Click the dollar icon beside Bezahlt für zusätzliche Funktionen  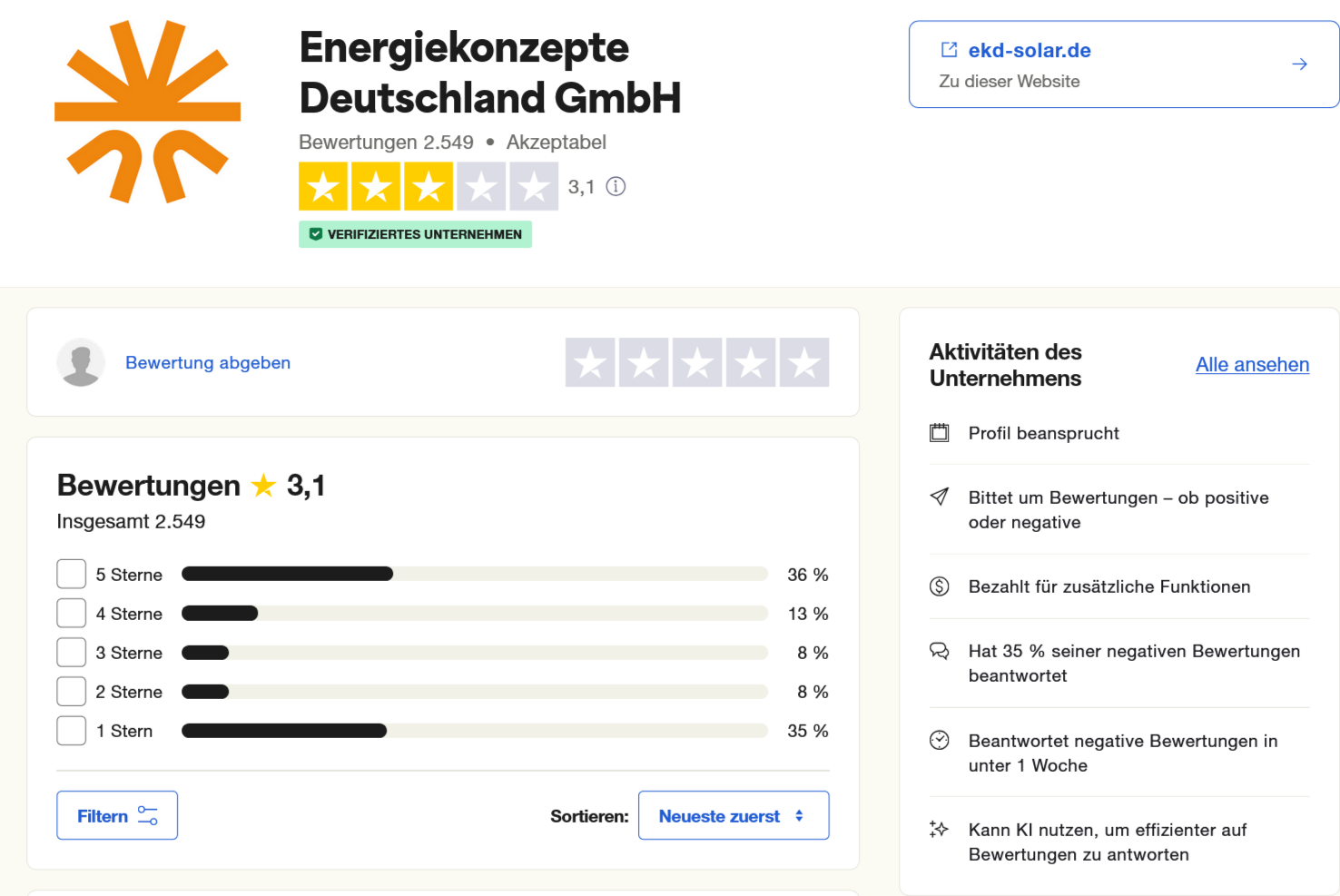click(x=940, y=586)
